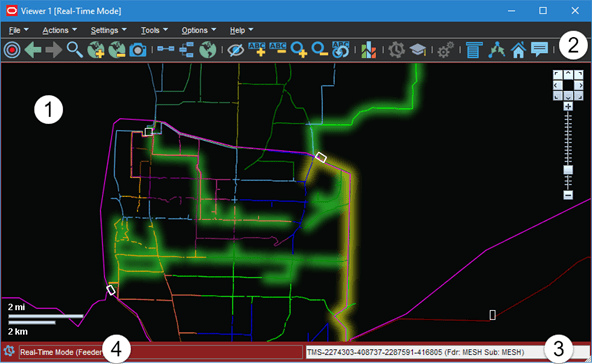
Task: Click the globe with plus icon
Action: pos(96,50)
